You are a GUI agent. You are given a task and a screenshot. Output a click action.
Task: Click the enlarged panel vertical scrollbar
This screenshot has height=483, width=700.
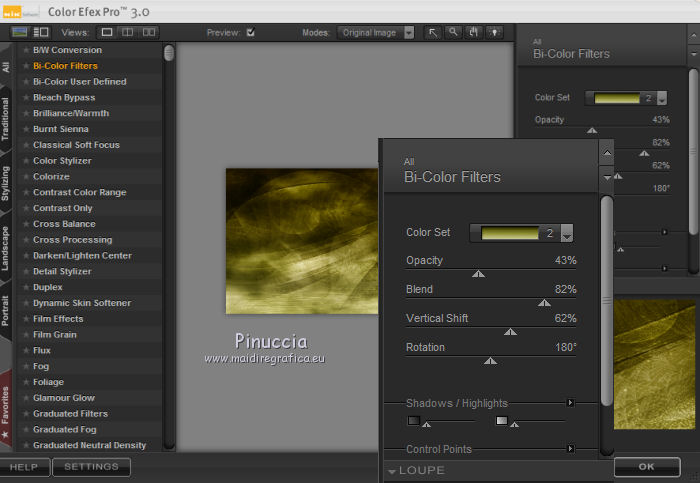coord(607,301)
